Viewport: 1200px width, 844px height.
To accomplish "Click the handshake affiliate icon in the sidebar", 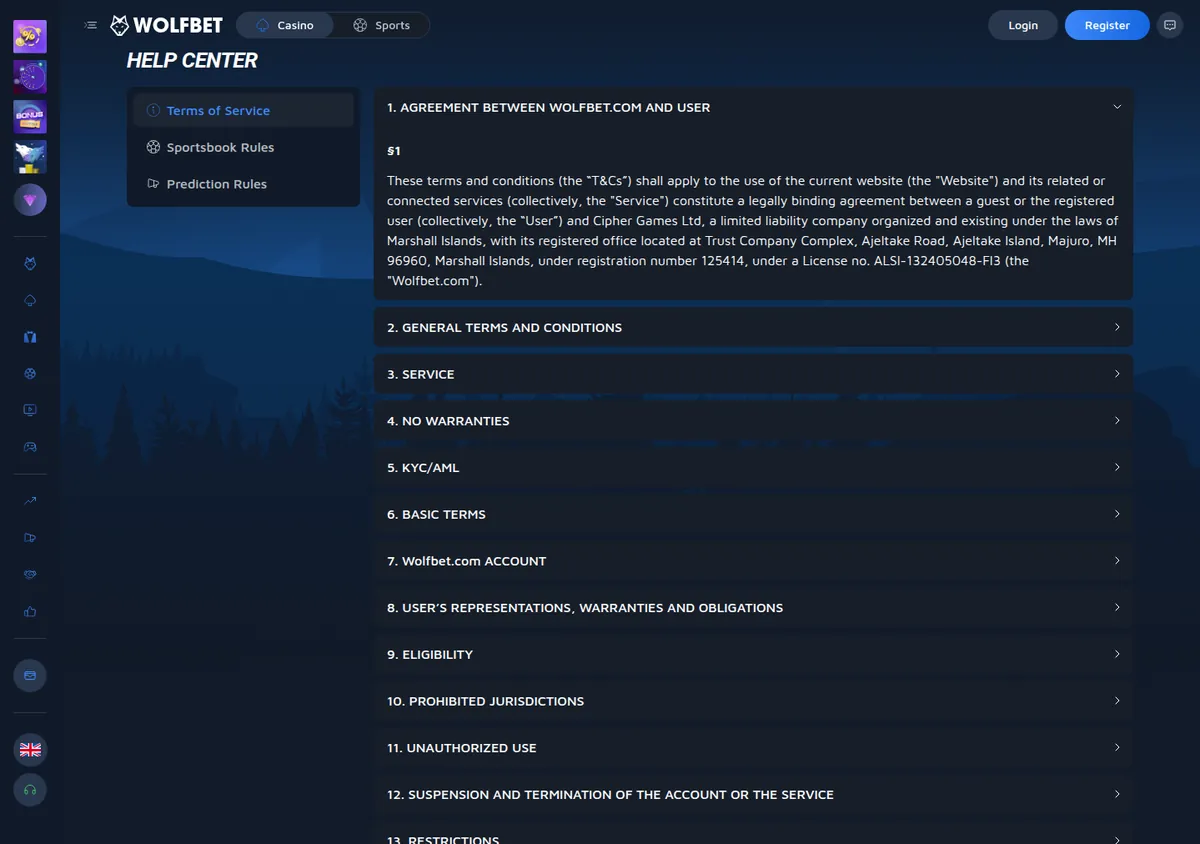I will tap(30, 575).
